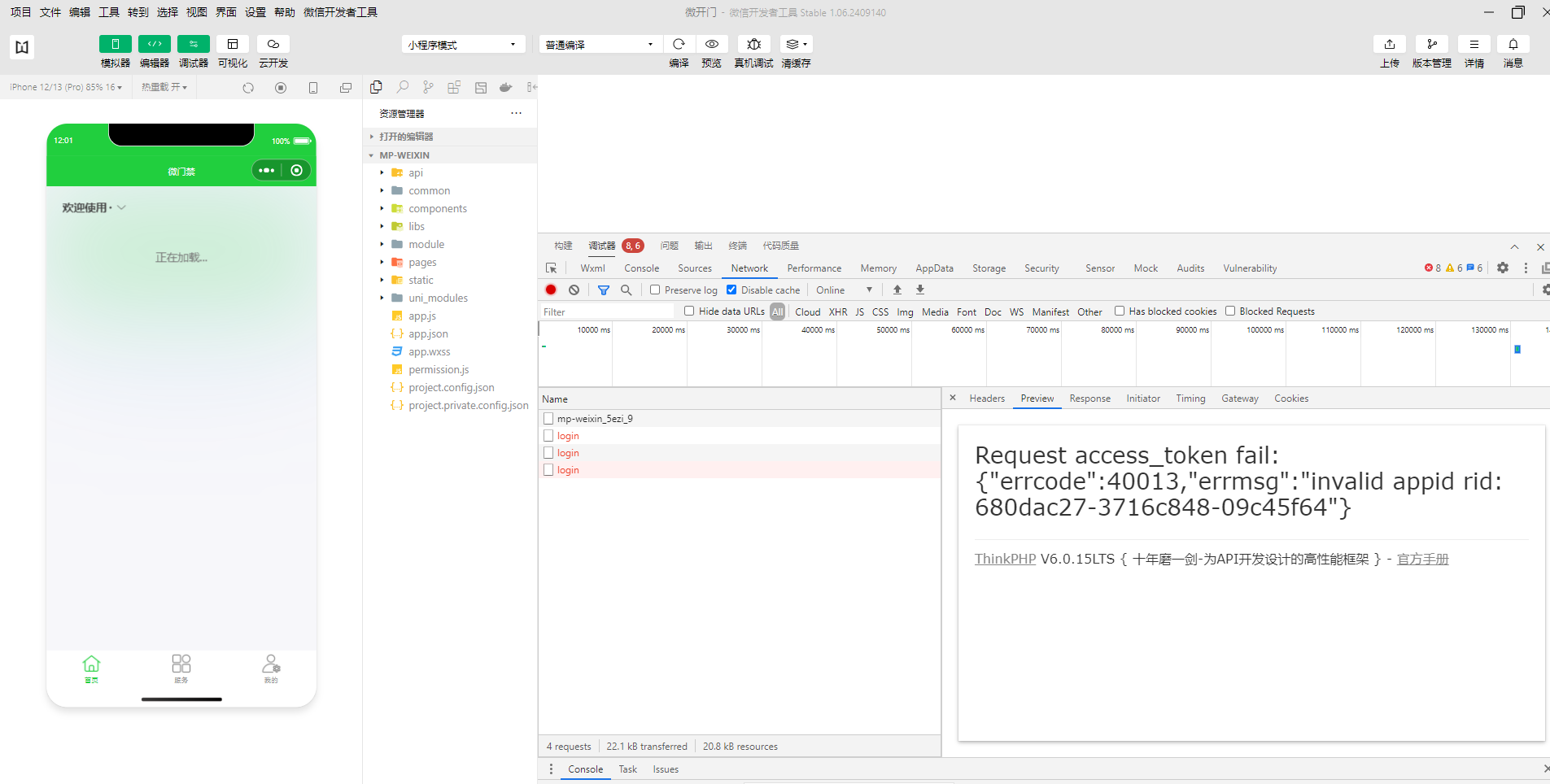Screen dimensions: 1550x784
Task: Open app.json in the file tree
Action: pyautogui.click(x=428, y=333)
